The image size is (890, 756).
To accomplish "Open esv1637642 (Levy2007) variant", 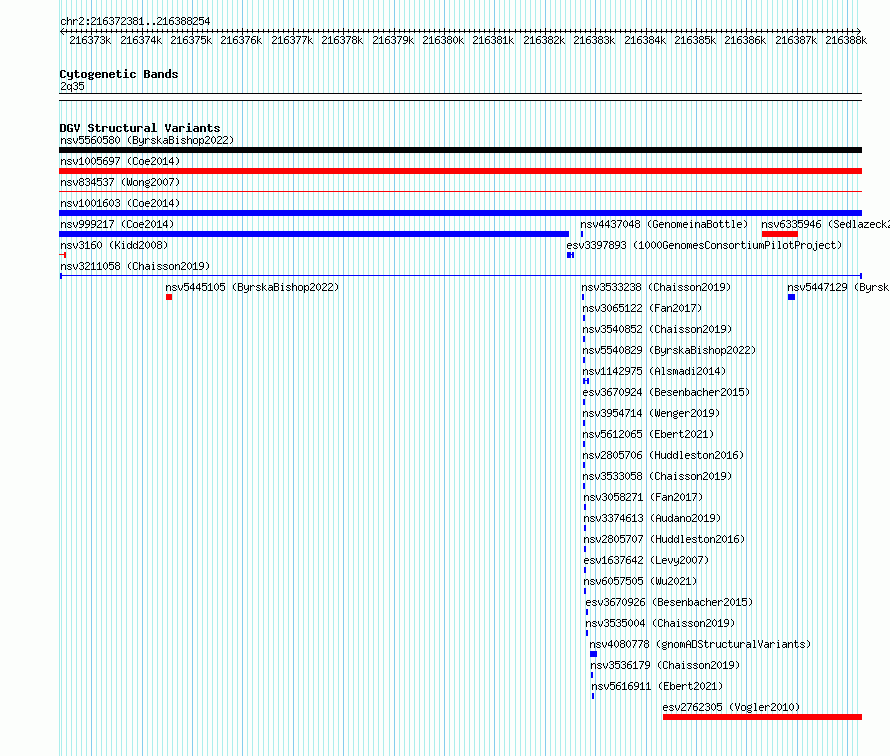I will pos(646,560).
